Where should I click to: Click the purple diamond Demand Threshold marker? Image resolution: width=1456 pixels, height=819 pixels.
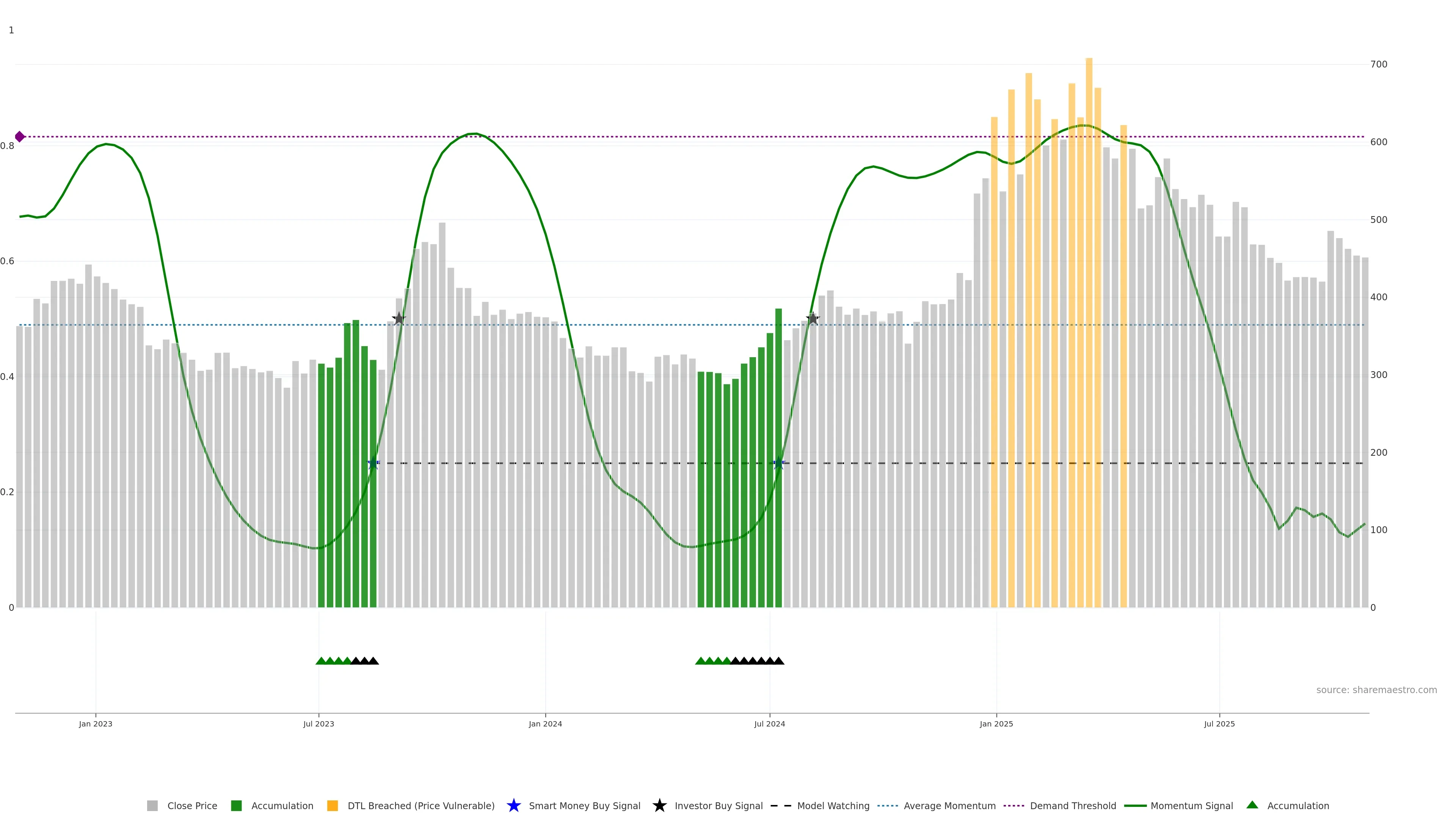point(20,137)
